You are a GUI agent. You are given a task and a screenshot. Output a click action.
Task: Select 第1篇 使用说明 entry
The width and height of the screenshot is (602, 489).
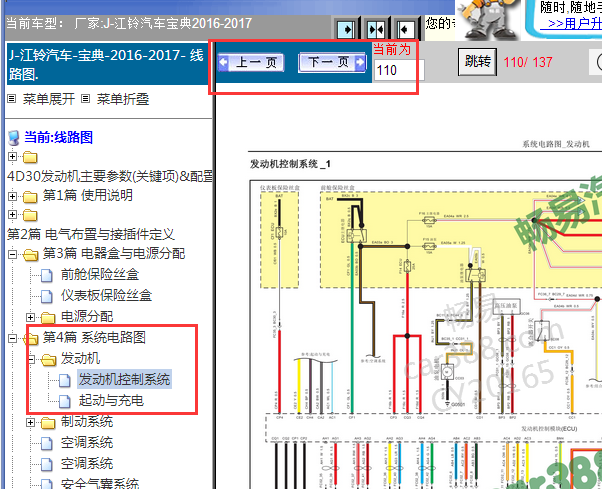click(88, 195)
